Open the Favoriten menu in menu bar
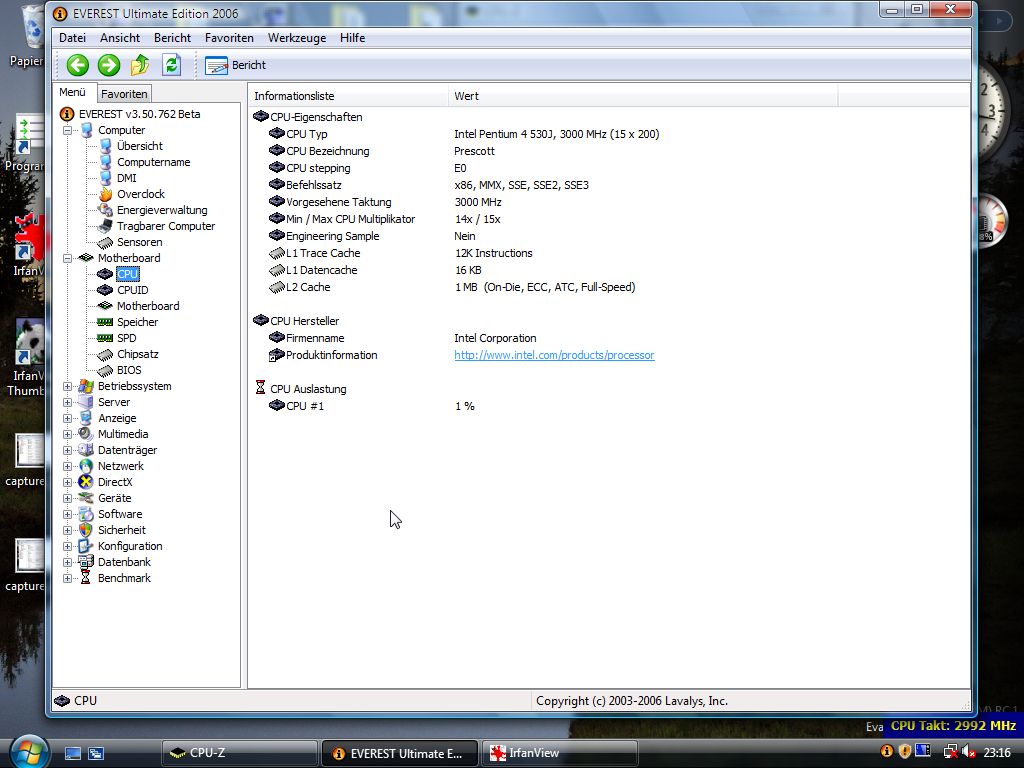 point(229,38)
